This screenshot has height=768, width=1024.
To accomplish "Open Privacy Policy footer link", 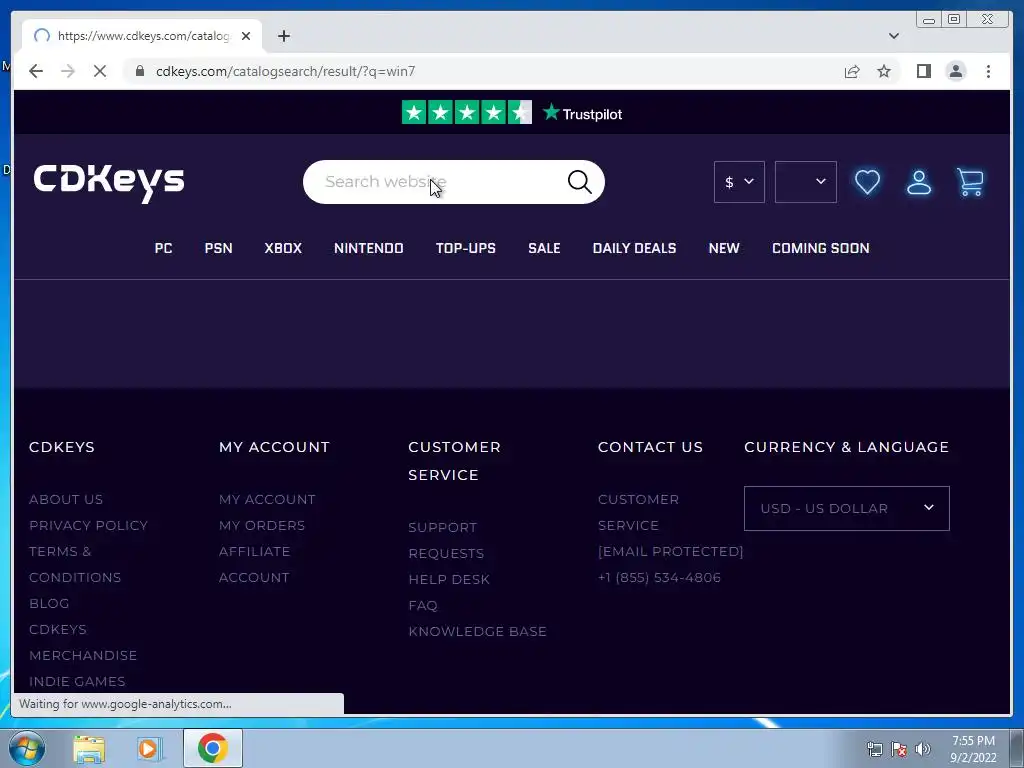I will pos(88,526).
